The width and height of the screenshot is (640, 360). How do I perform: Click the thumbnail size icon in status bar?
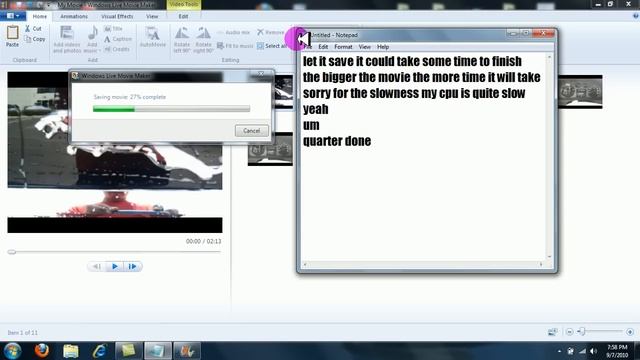coord(553,332)
